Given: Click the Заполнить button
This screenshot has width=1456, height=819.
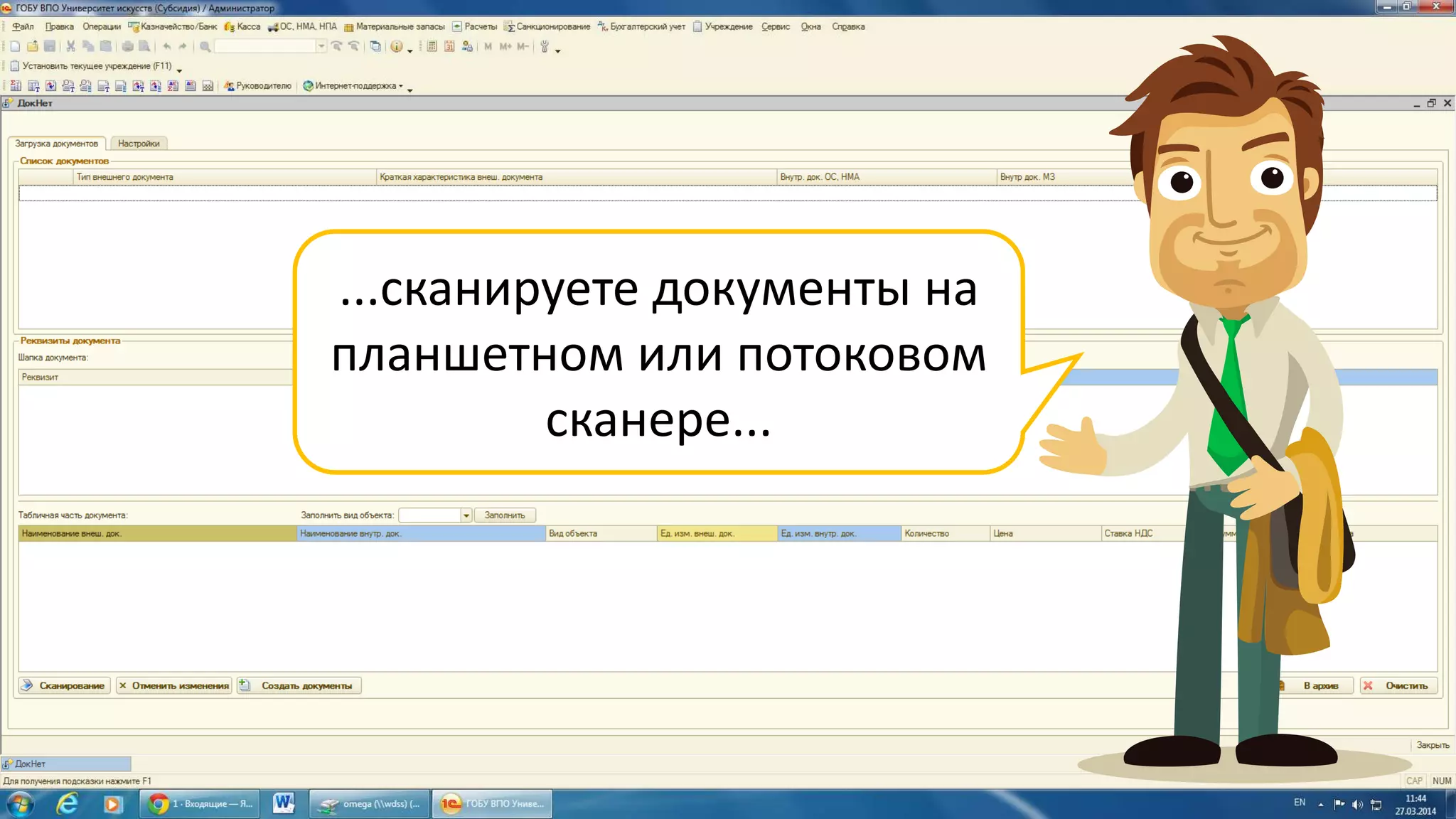Looking at the screenshot, I should click(505, 515).
